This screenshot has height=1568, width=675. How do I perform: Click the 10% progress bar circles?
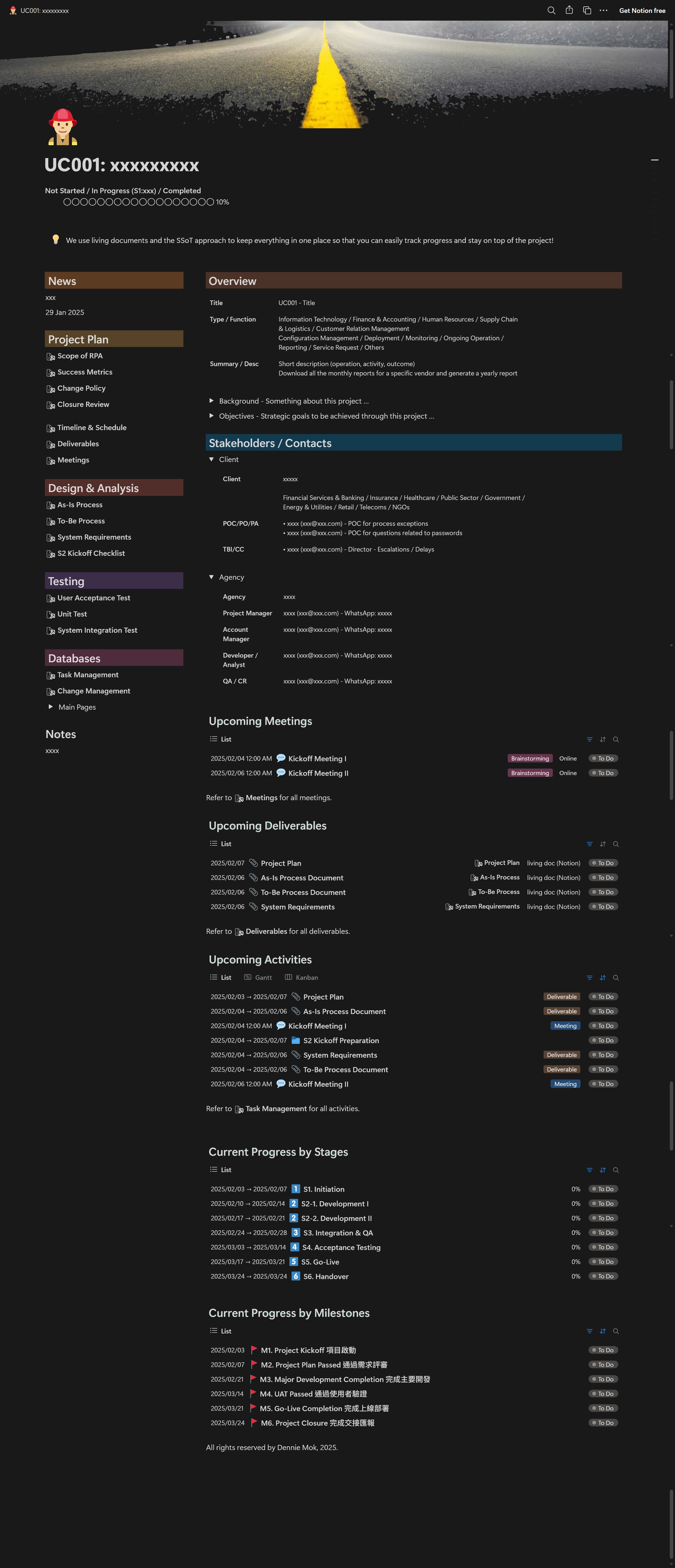pyautogui.click(x=139, y=202)
